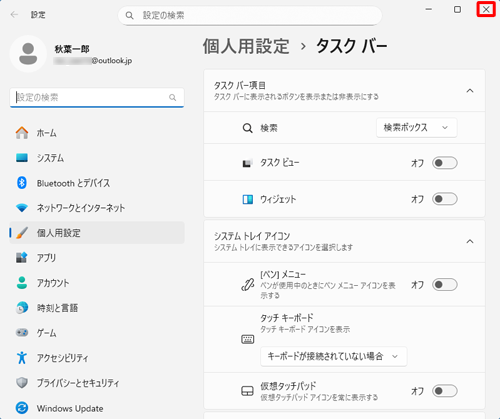
Task: Maximize the Settings window
Action: (x=457, y=9)
